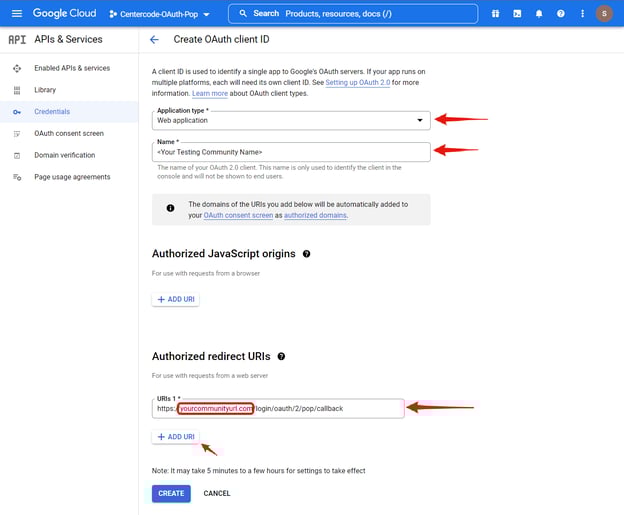Screen dimensions: 624x515
Task: Open the more options kebab menu
Action: pos(581,14)
